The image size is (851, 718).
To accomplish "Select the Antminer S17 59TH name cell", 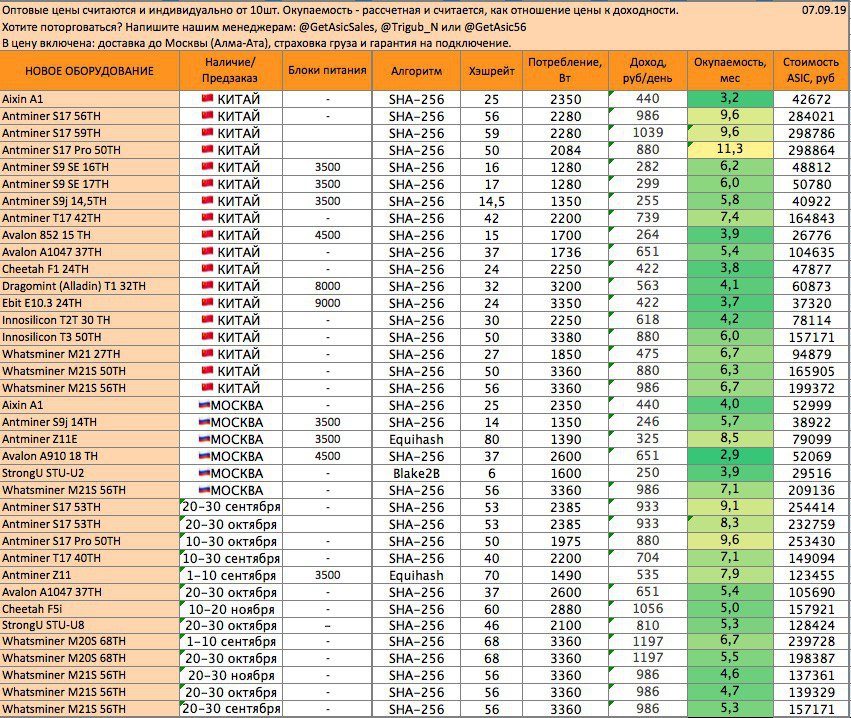I will point(90,132).
